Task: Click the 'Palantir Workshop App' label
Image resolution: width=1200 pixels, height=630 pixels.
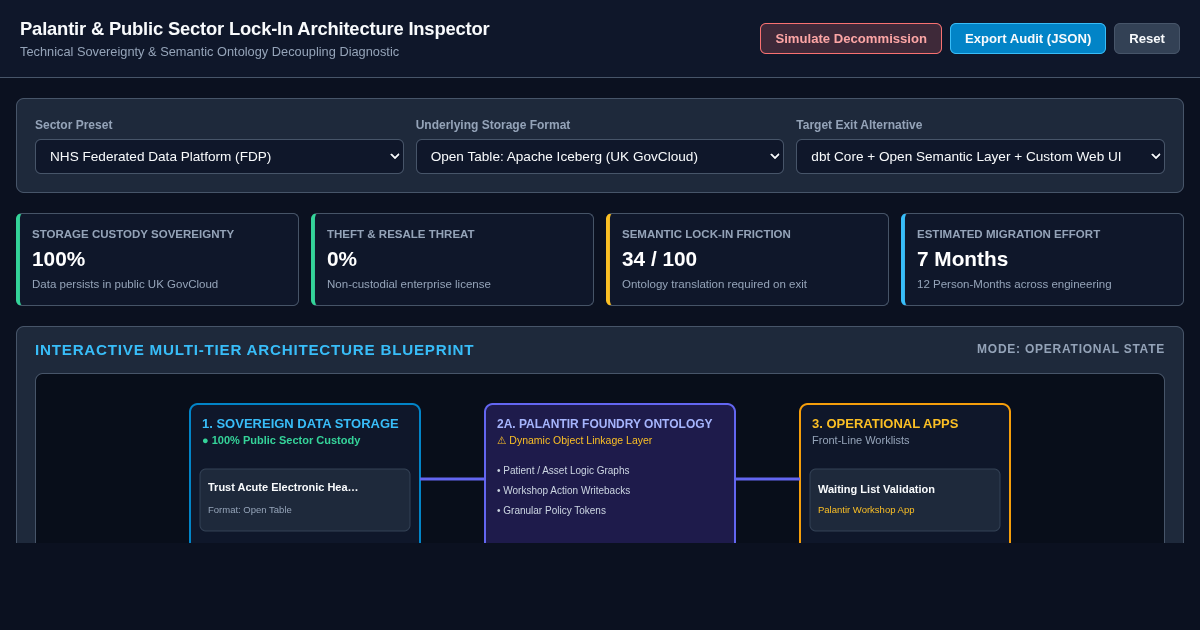Action: pos(866,510)
